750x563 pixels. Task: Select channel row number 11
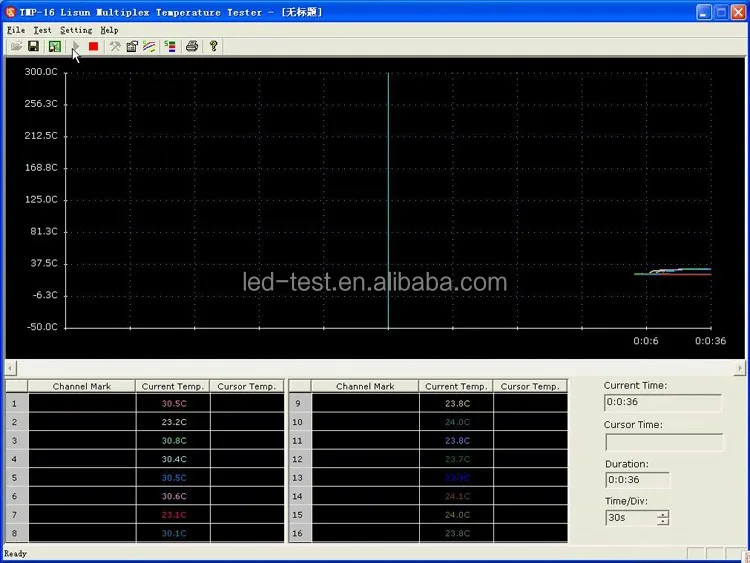point(298,441)
